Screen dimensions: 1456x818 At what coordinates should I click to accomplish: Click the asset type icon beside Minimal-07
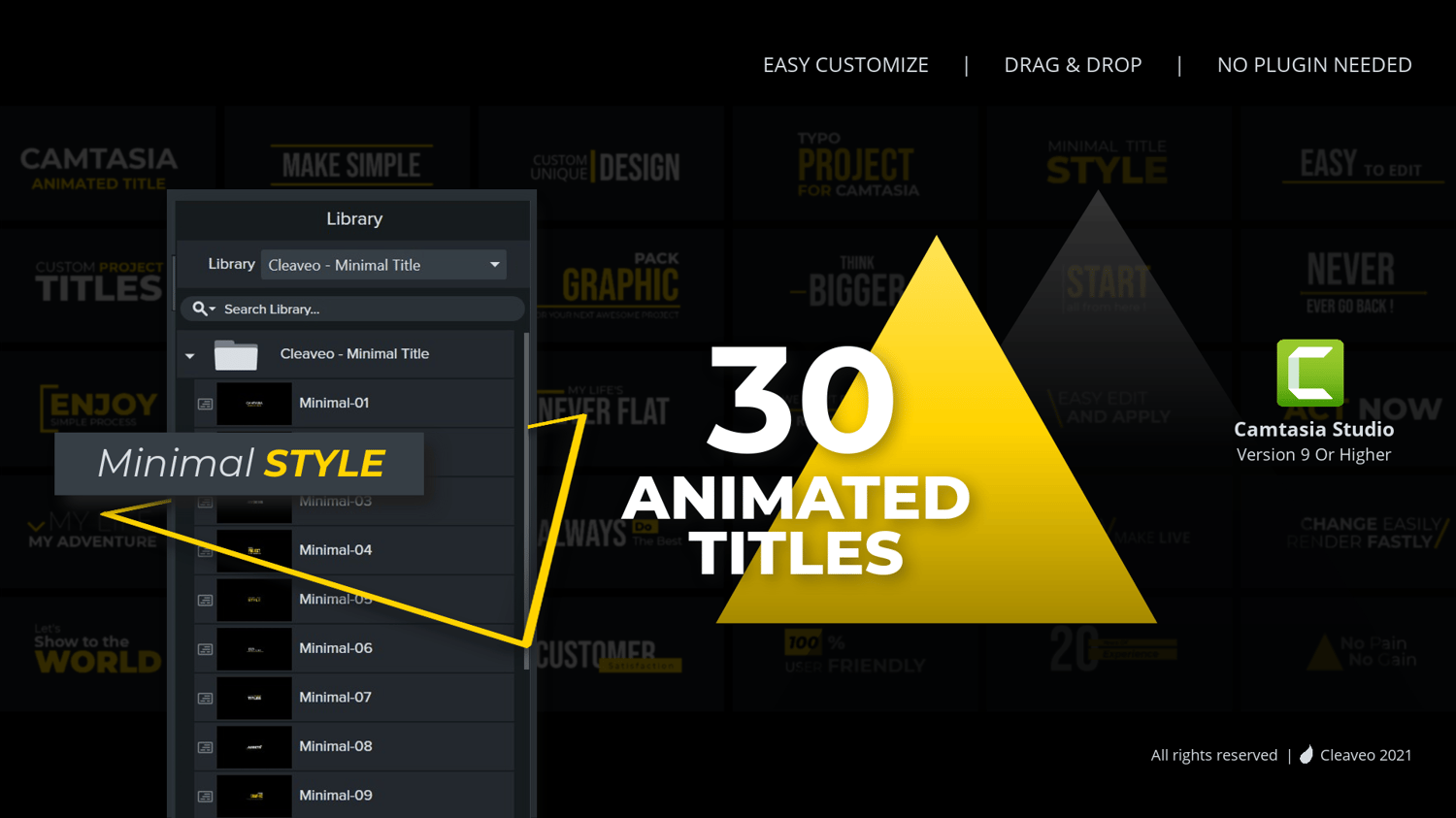(205, 699)
